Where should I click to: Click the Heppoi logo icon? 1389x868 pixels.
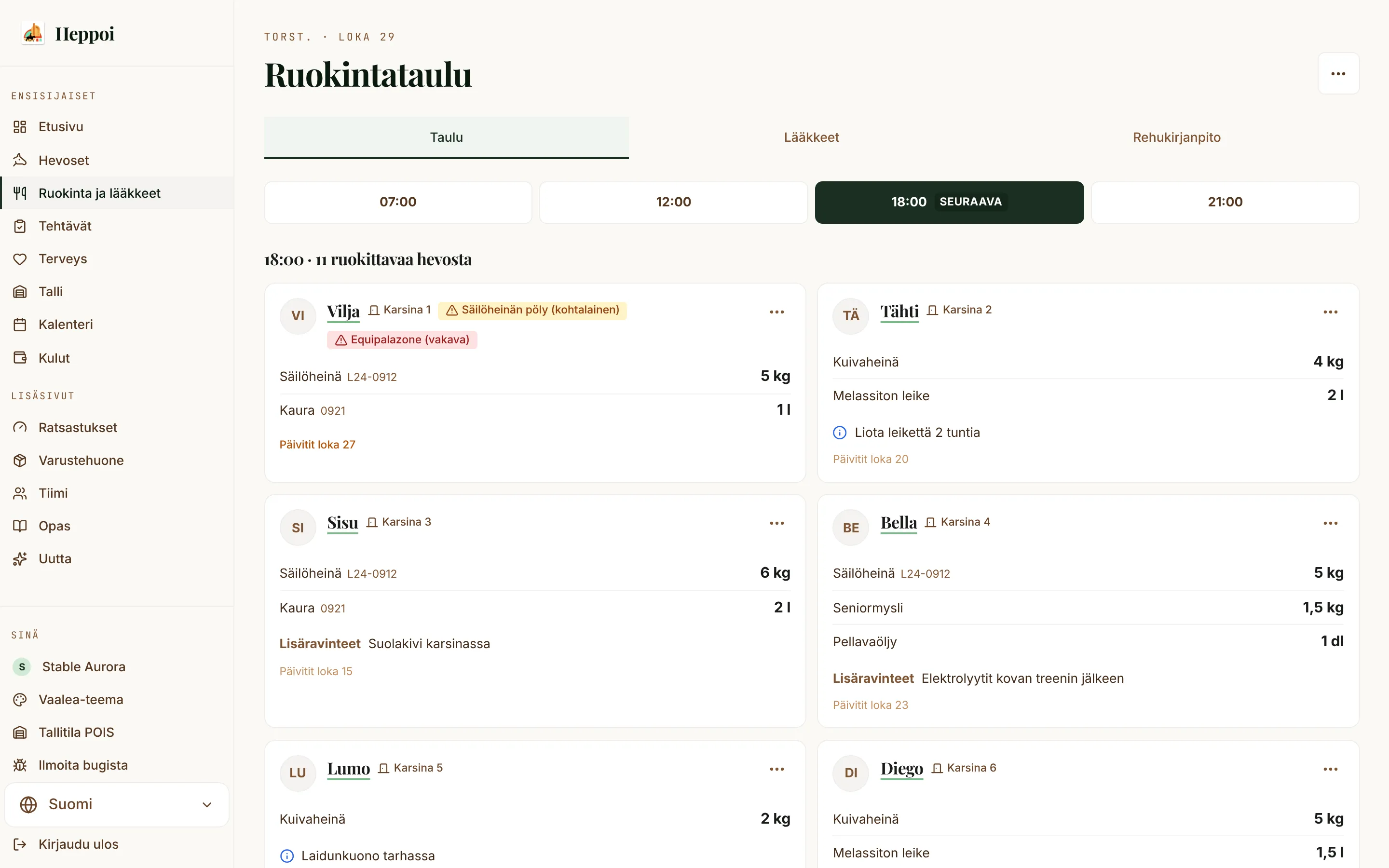pos(33,33)
